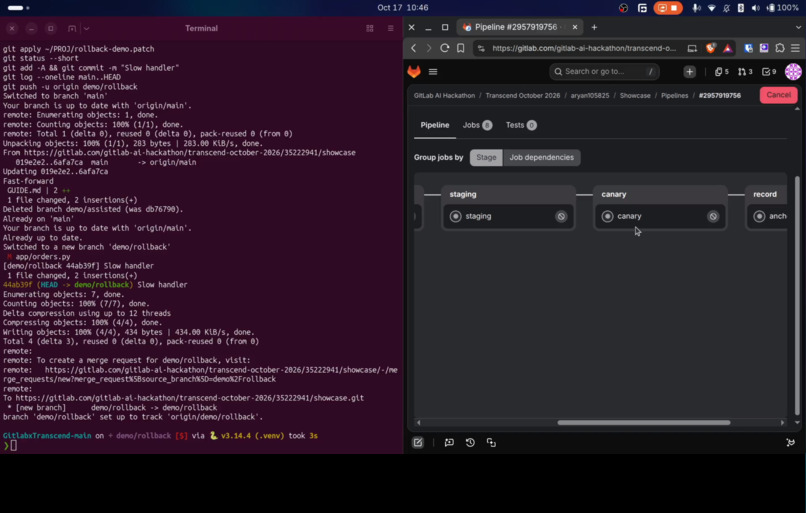This screenshot has width=806, height=513.
Task: Click the GitLab fox logo
Action: 414,71
